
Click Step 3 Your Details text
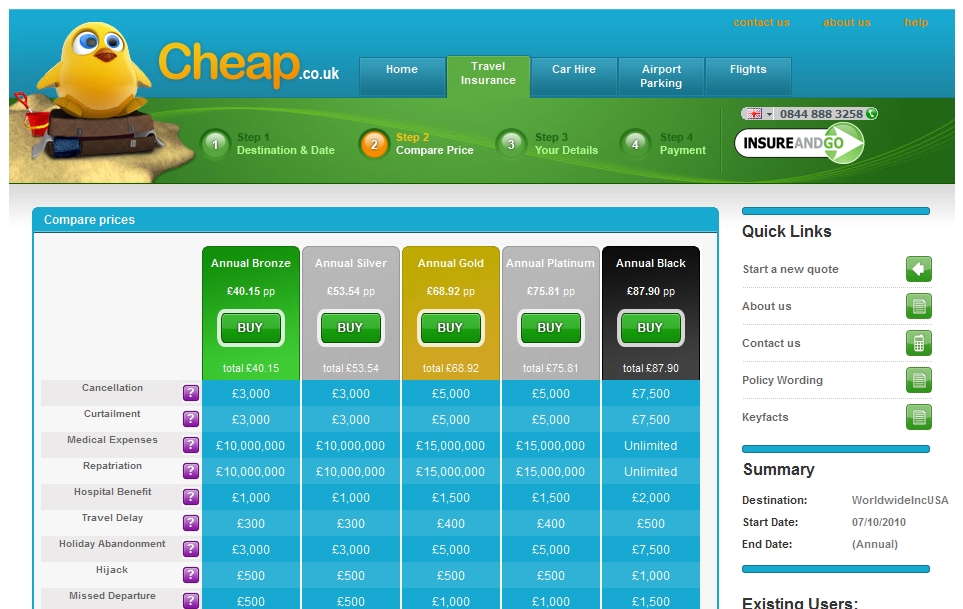(566, 144)
